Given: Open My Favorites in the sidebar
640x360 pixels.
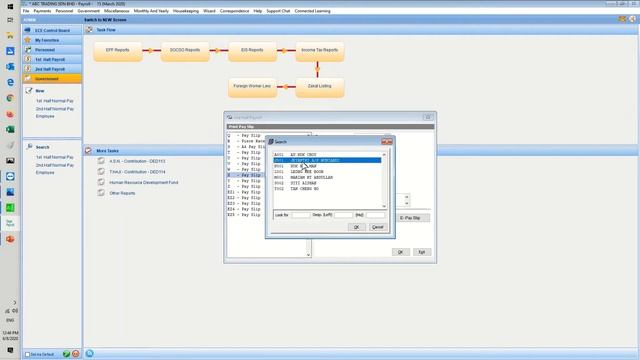Looking at the screenshot, I should tap(52, 40).
